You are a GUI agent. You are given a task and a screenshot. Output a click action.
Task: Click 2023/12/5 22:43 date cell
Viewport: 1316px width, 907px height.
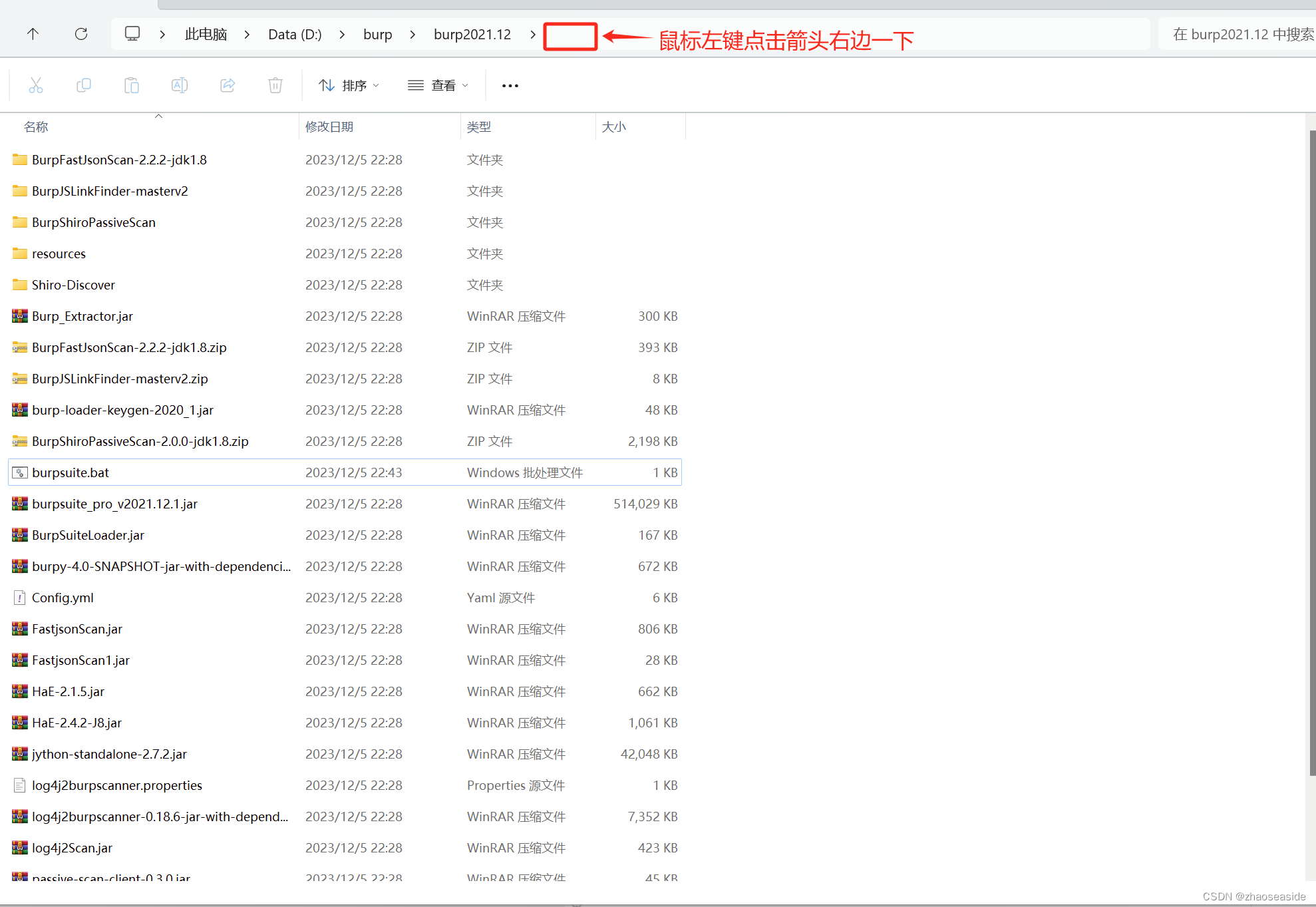point(354,472)
